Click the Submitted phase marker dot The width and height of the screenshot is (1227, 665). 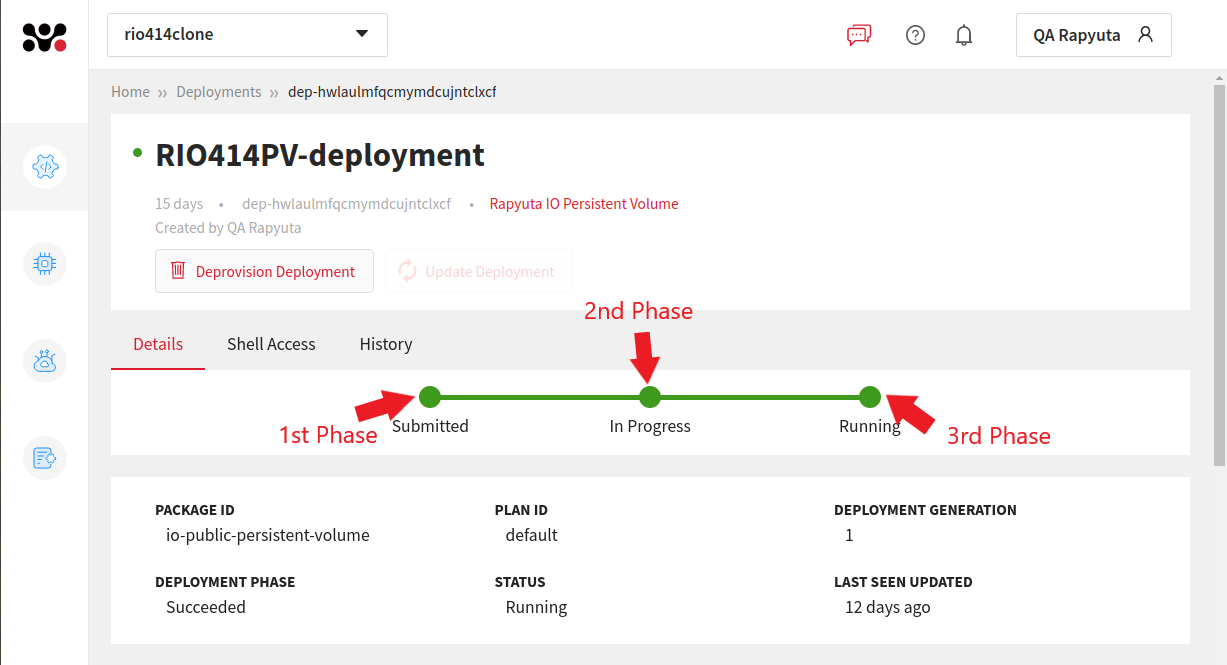pyautogui.click(x=430, y=397)
